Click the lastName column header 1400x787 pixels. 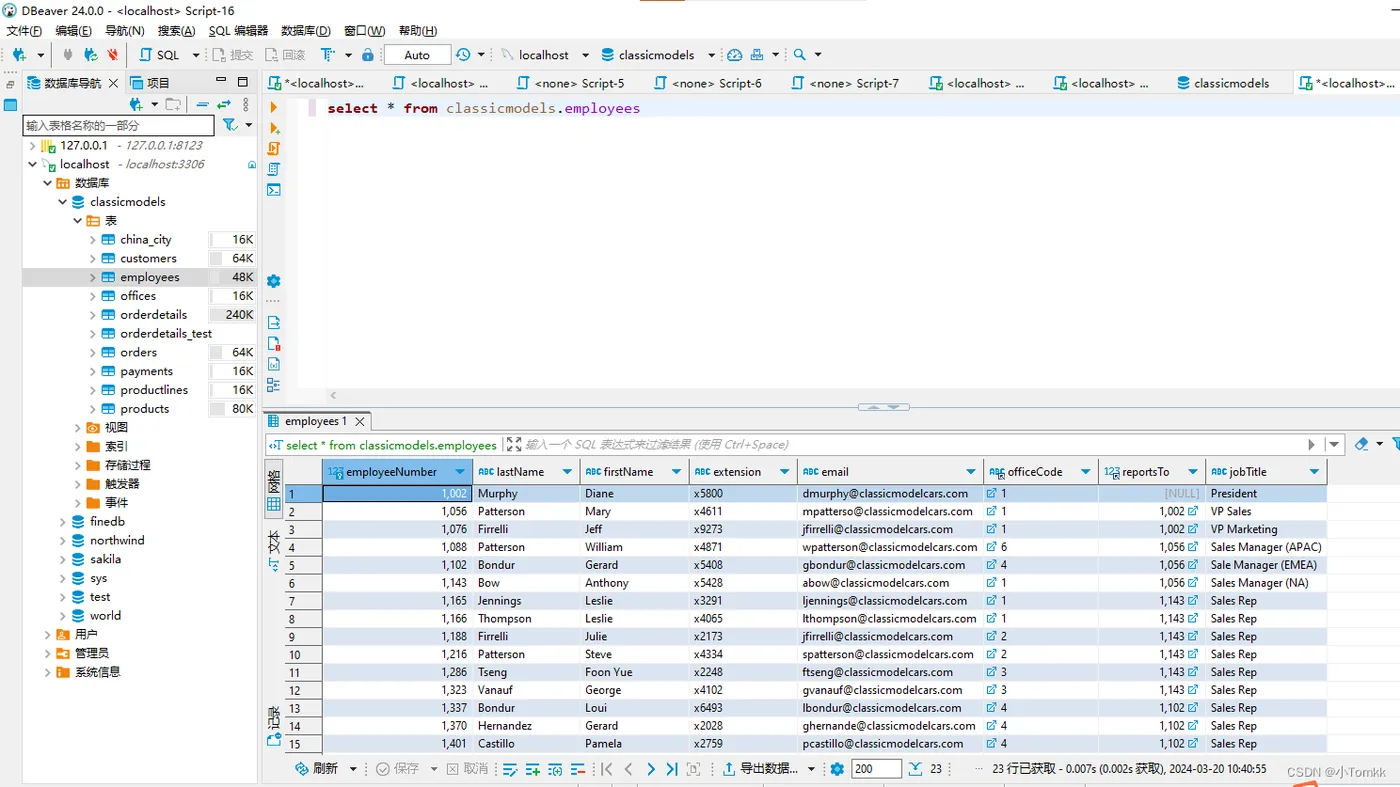point(526,472)
